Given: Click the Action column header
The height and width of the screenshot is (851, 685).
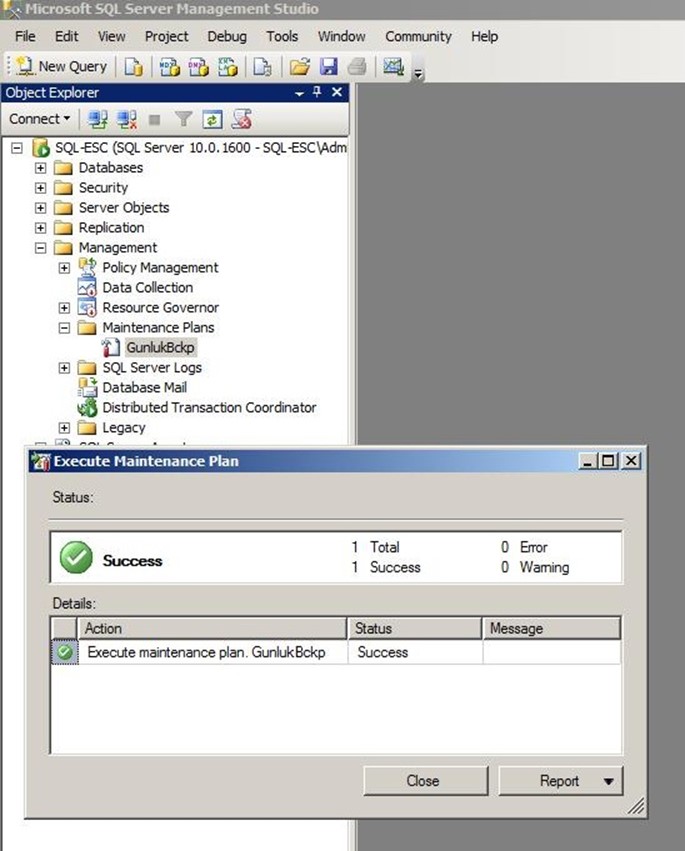Looking at the screenshot, I should click(x=212, y=628).
